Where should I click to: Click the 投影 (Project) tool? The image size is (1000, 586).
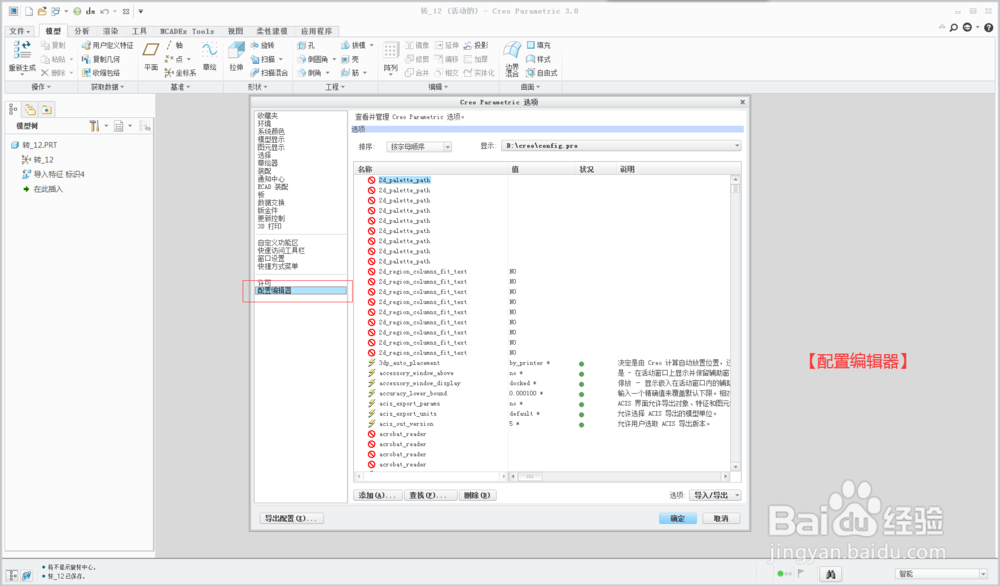[476, 45]
